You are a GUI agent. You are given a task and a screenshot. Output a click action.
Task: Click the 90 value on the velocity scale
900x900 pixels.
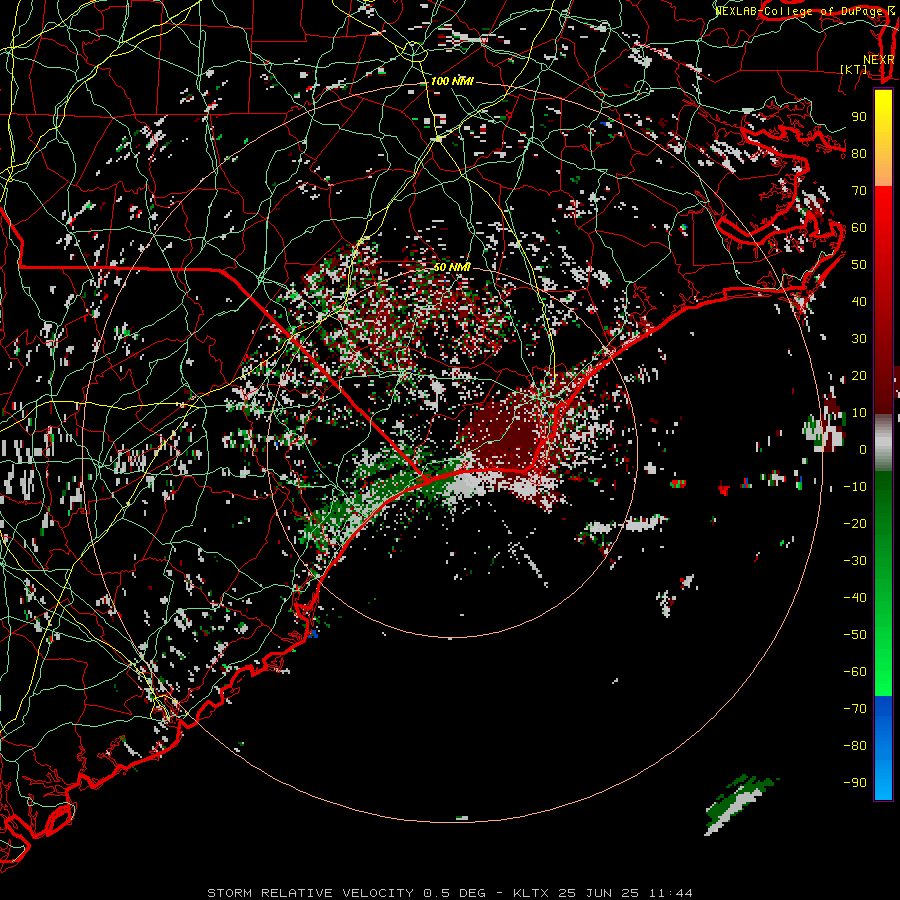(x=859, y=117)
